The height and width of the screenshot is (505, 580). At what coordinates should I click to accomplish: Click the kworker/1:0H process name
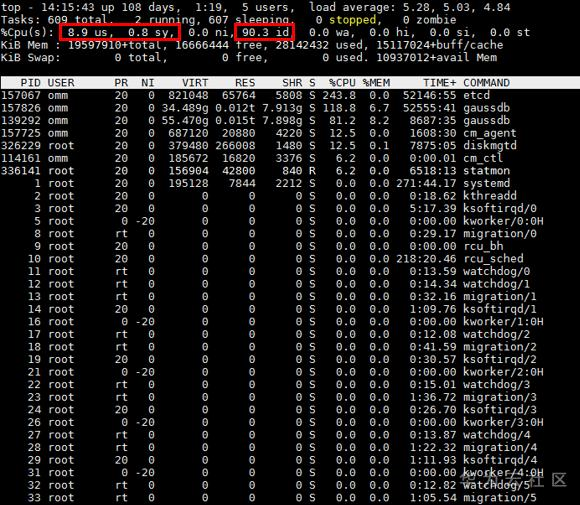coord(503,322)
